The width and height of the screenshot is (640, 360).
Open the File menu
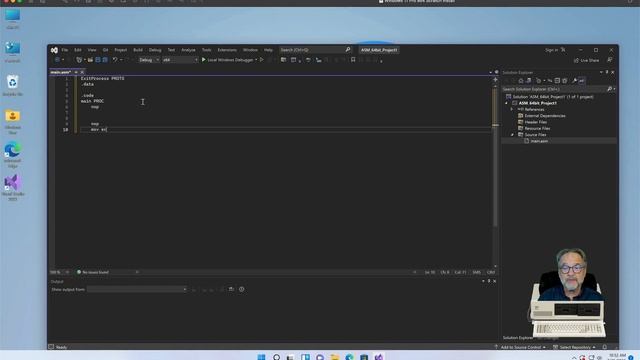pyautogui.click(x=64, y=50)
